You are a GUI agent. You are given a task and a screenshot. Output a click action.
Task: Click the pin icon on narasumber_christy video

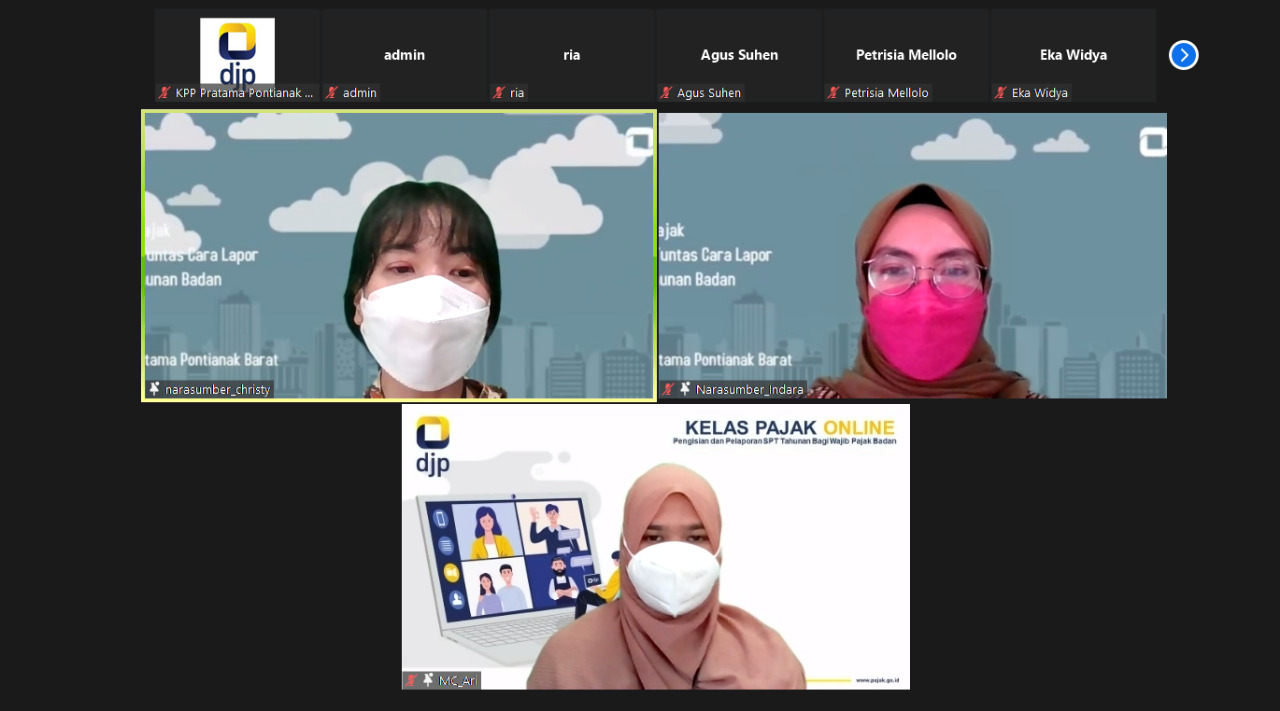154,389
